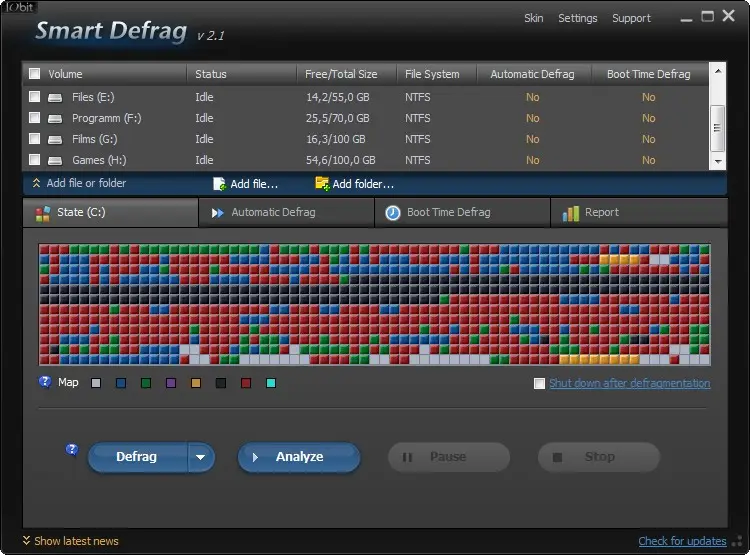The image size is (750, 555).
Task: Collapse the Add file or folder bar
Action: pyautogui.click(x=79, y=183)
